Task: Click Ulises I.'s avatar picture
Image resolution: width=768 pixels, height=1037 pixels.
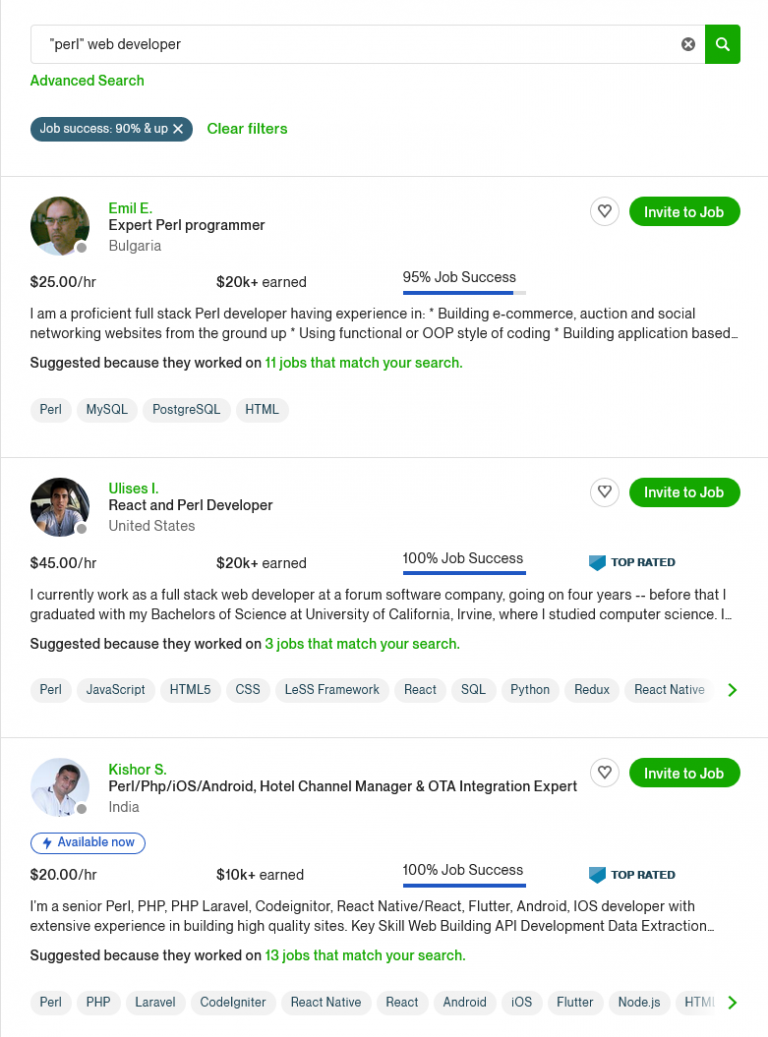Action: [60, 507]
